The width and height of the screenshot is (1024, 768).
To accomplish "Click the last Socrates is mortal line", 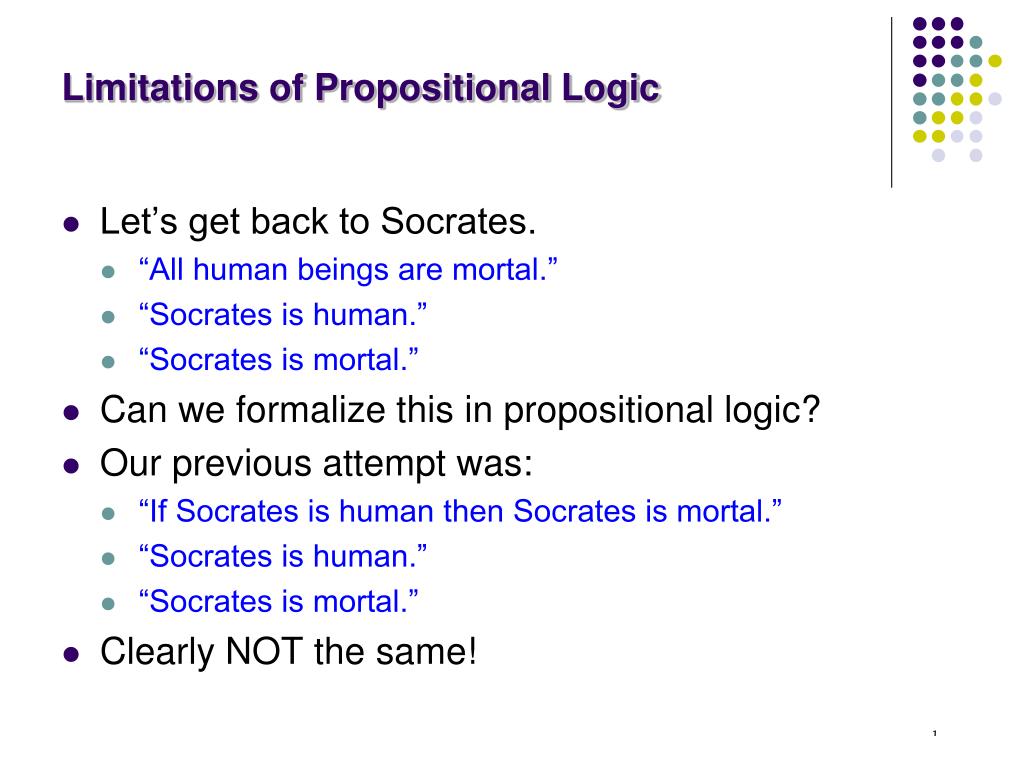I will (x=278, y=601).
